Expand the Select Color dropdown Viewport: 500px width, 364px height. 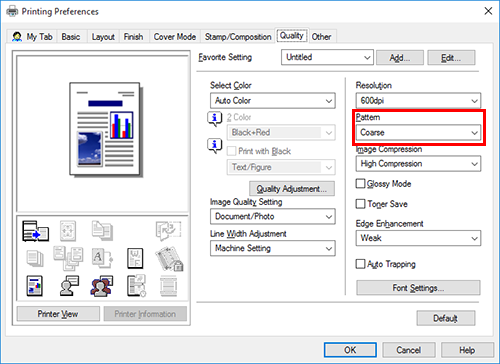click(x=273, y=101)
